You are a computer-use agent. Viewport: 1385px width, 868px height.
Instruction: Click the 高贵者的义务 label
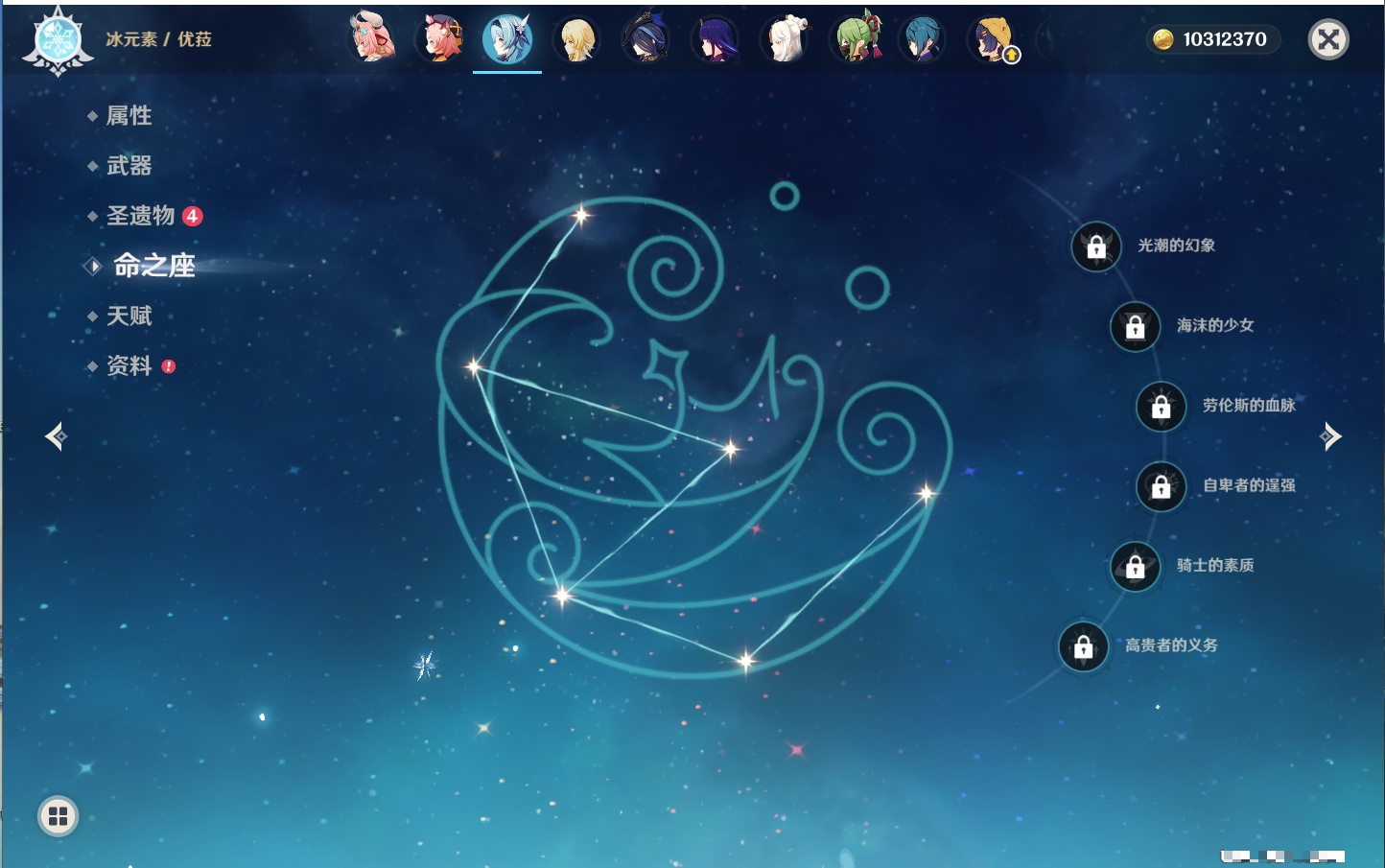[1171, 645]
